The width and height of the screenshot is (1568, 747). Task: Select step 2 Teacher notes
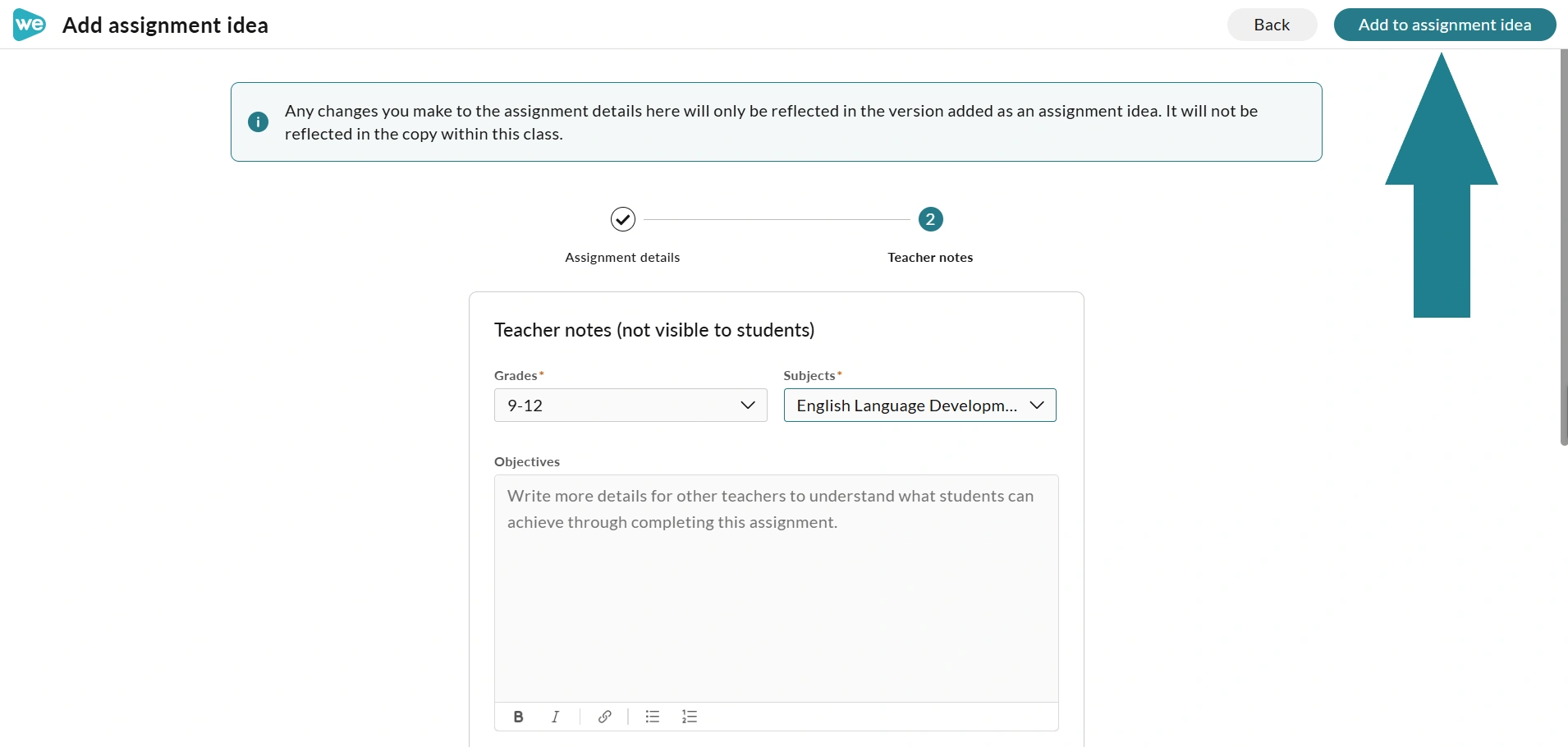(x=930, y=219)
